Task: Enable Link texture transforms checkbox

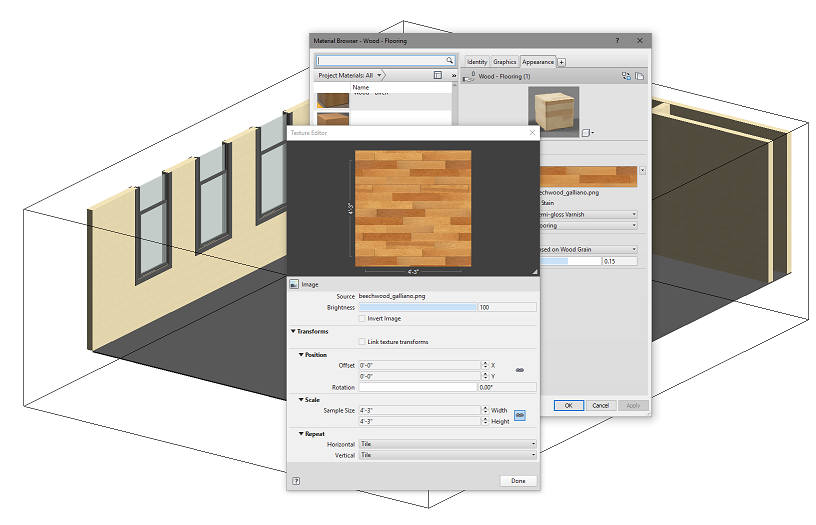Action: tap(362, 342)
